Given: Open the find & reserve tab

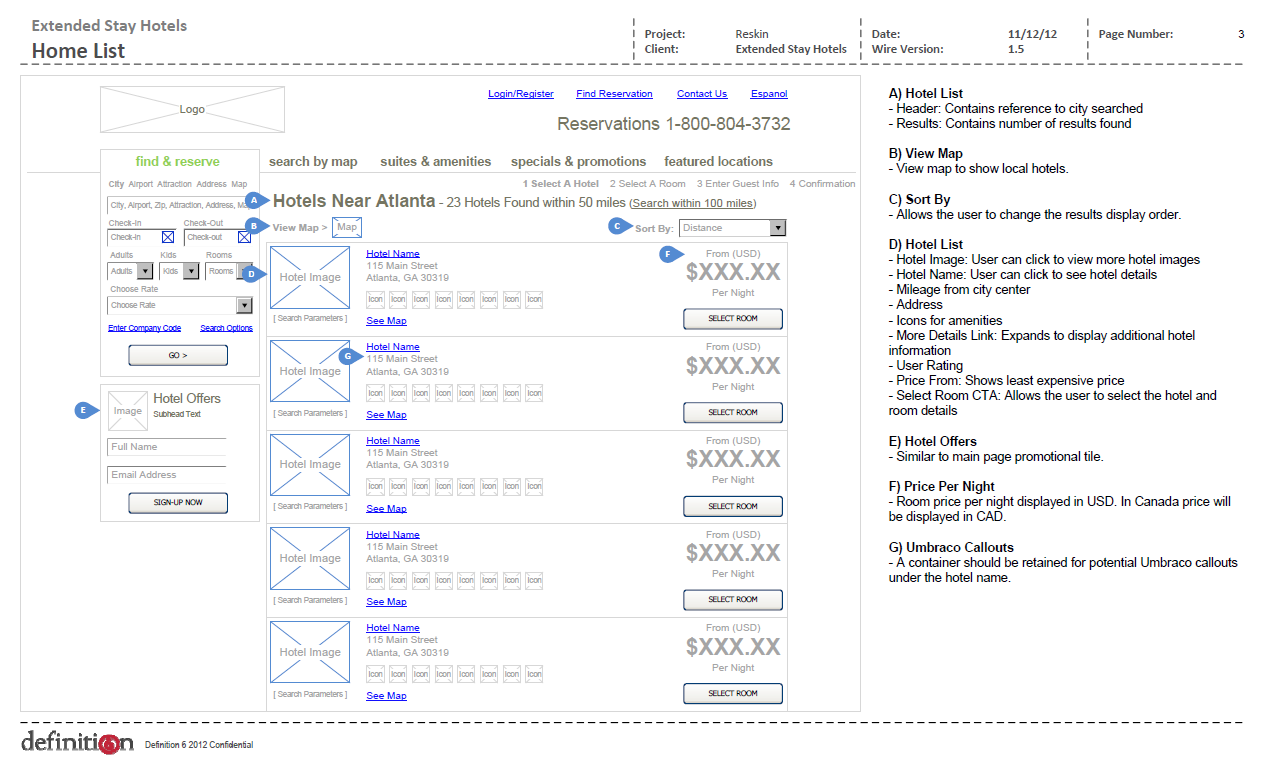Looking at the screenshot, I should (178, 161).
